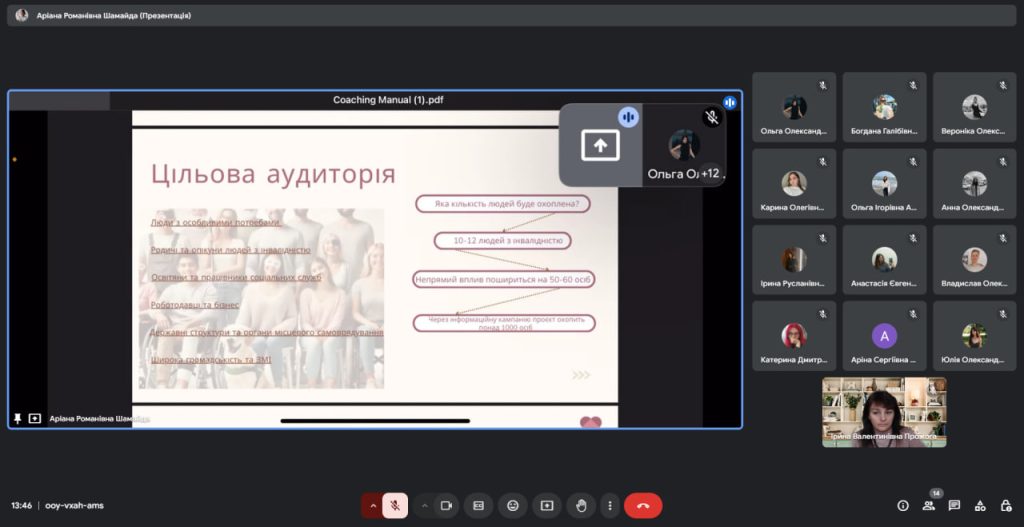Show the people panel with 14 participants
Viewport: 1024px width, 527px height.
pos(929,506)
